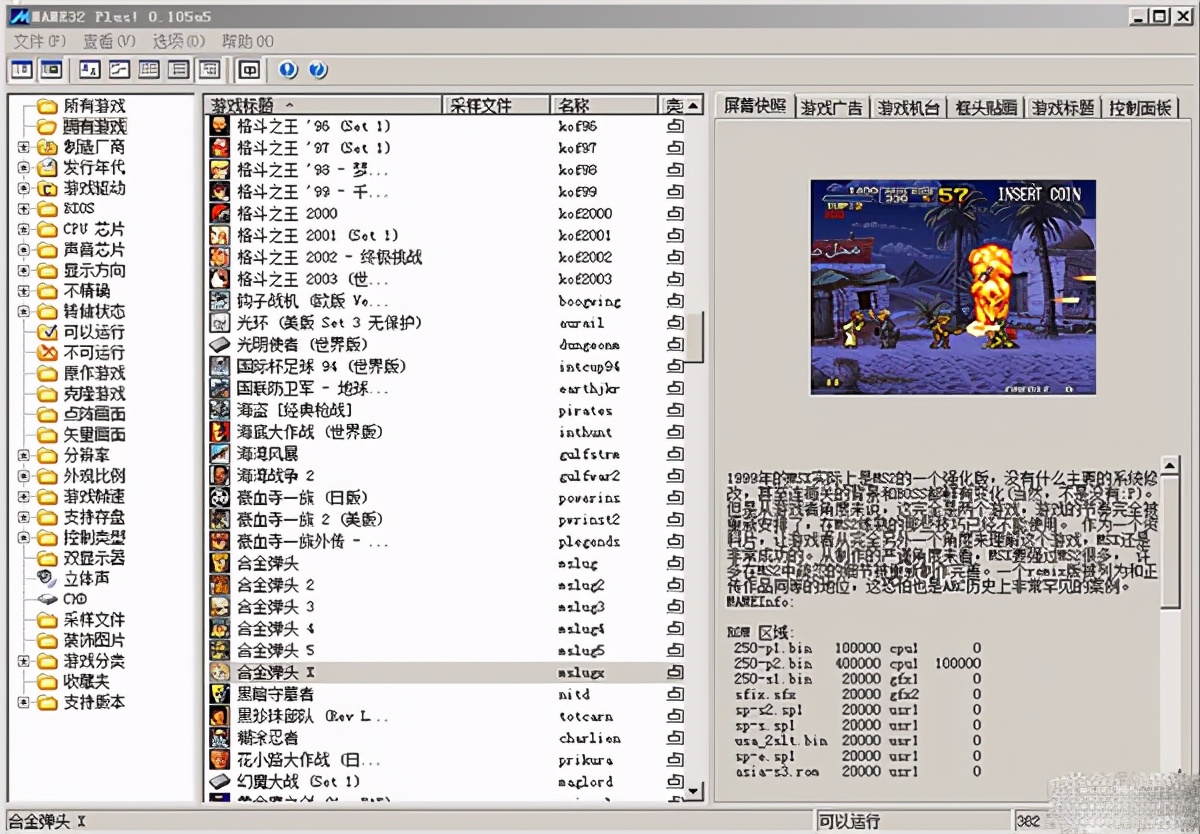Expand the 制造厂商 tree node
Image resolution: width=1200 pixels, height=834 pixels.
point(22,146)
